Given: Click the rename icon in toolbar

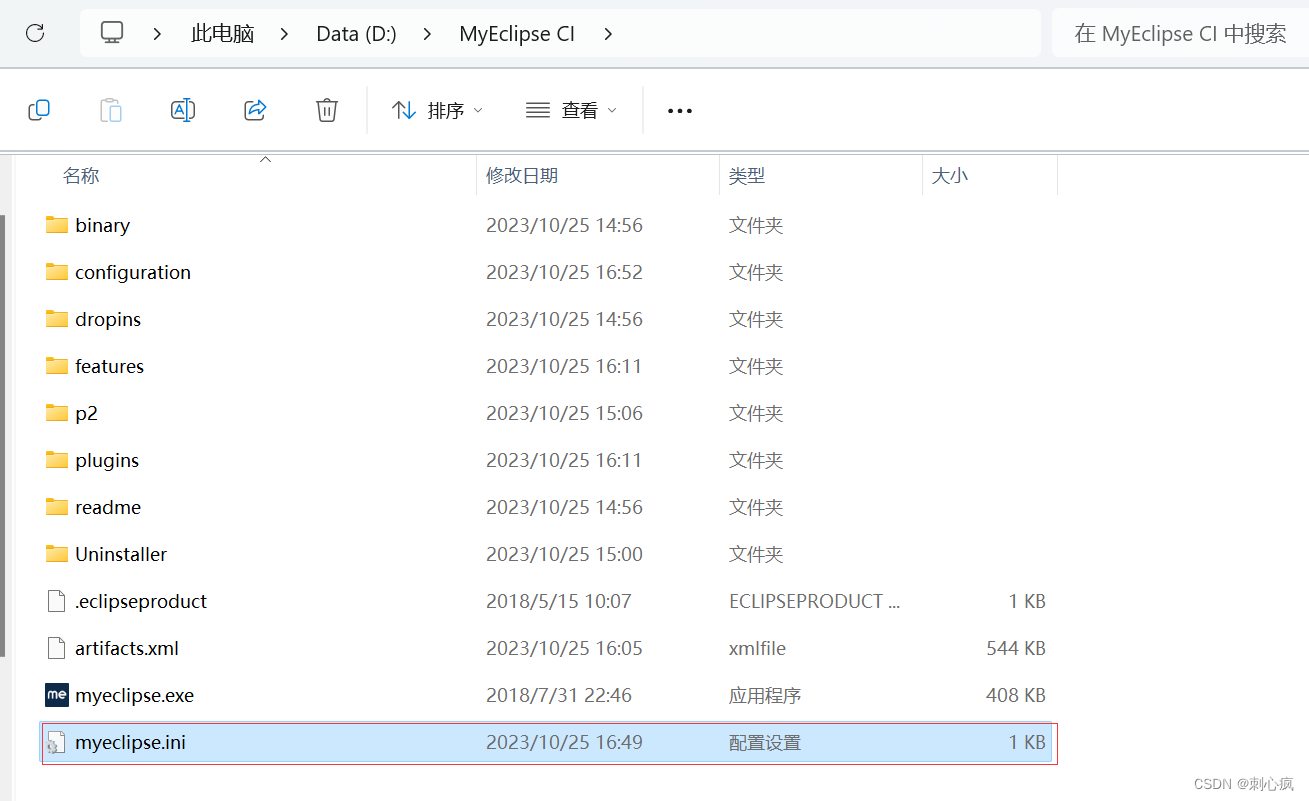Looking at the screenshot, I should tap(183, 110).
